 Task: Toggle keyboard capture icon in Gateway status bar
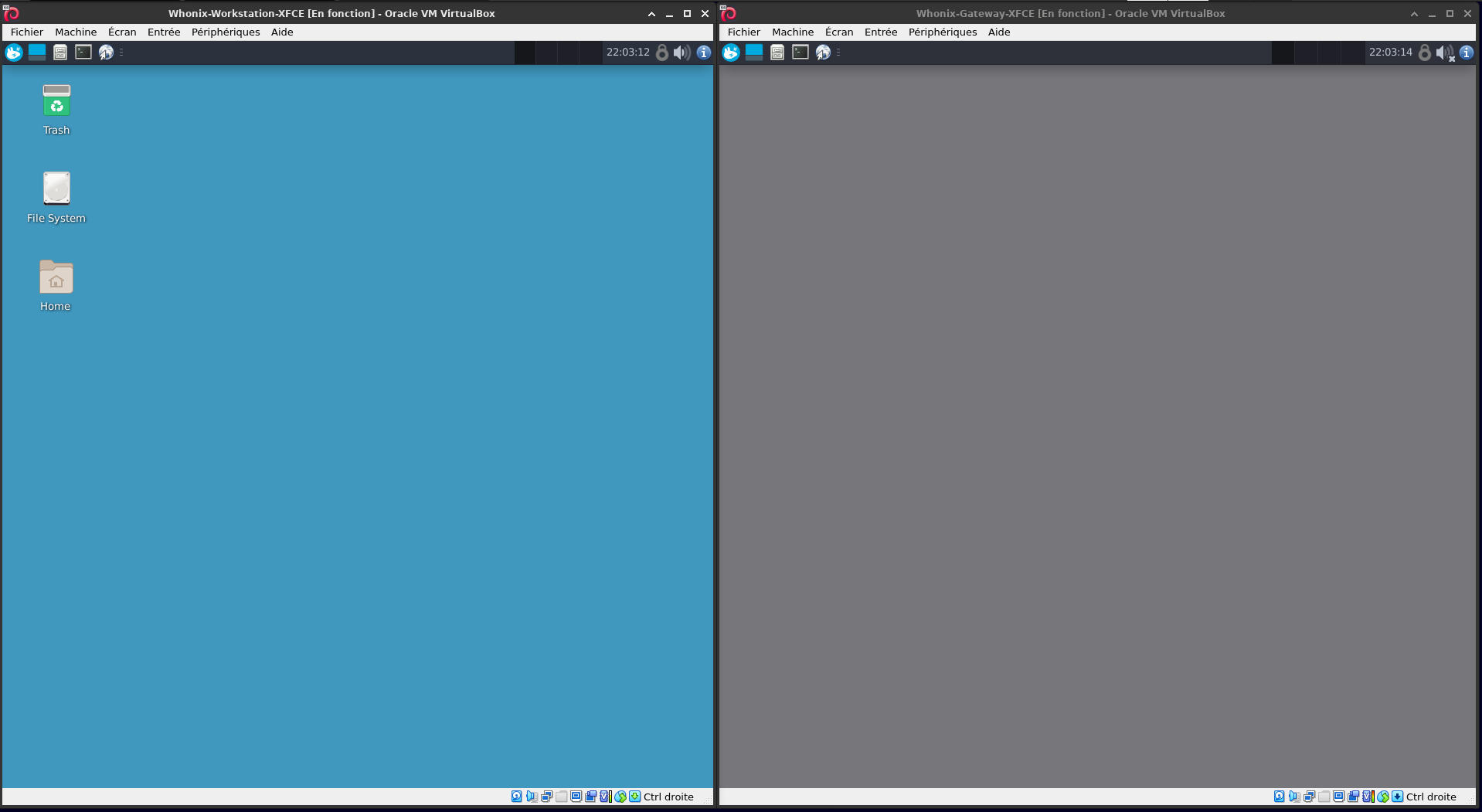[x=1398, y=797]
